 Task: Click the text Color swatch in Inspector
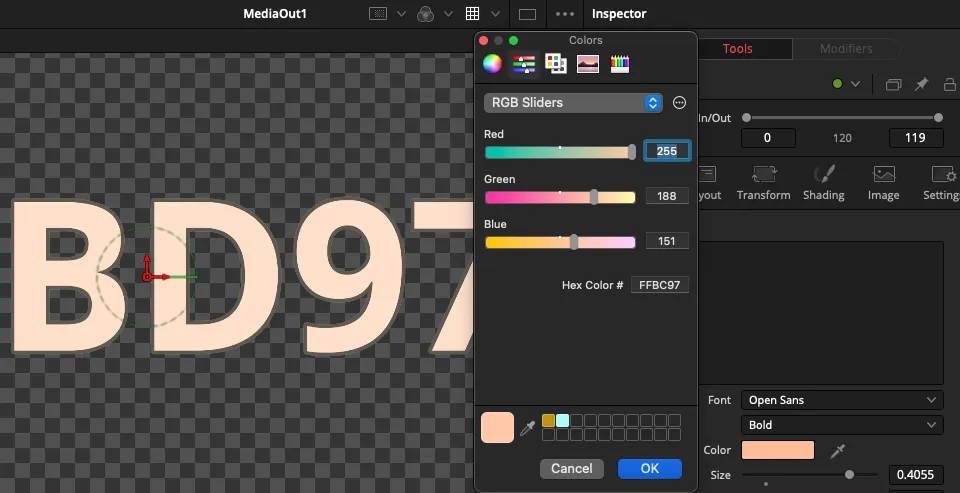click(778, 451)
